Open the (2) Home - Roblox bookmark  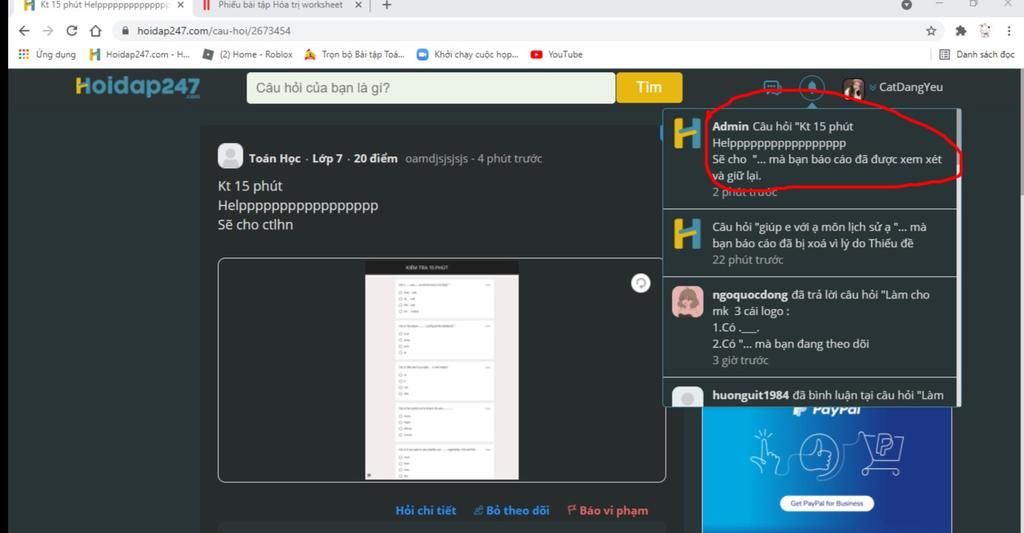tap(248, 54)
